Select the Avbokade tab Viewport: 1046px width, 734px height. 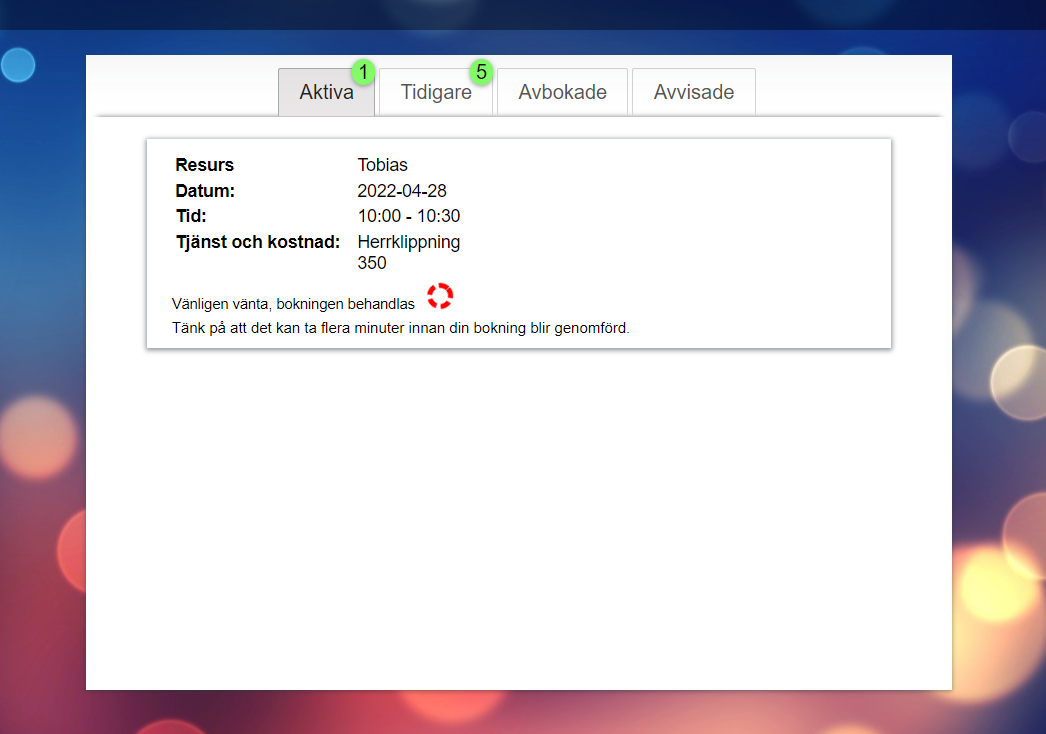[562, 93]
